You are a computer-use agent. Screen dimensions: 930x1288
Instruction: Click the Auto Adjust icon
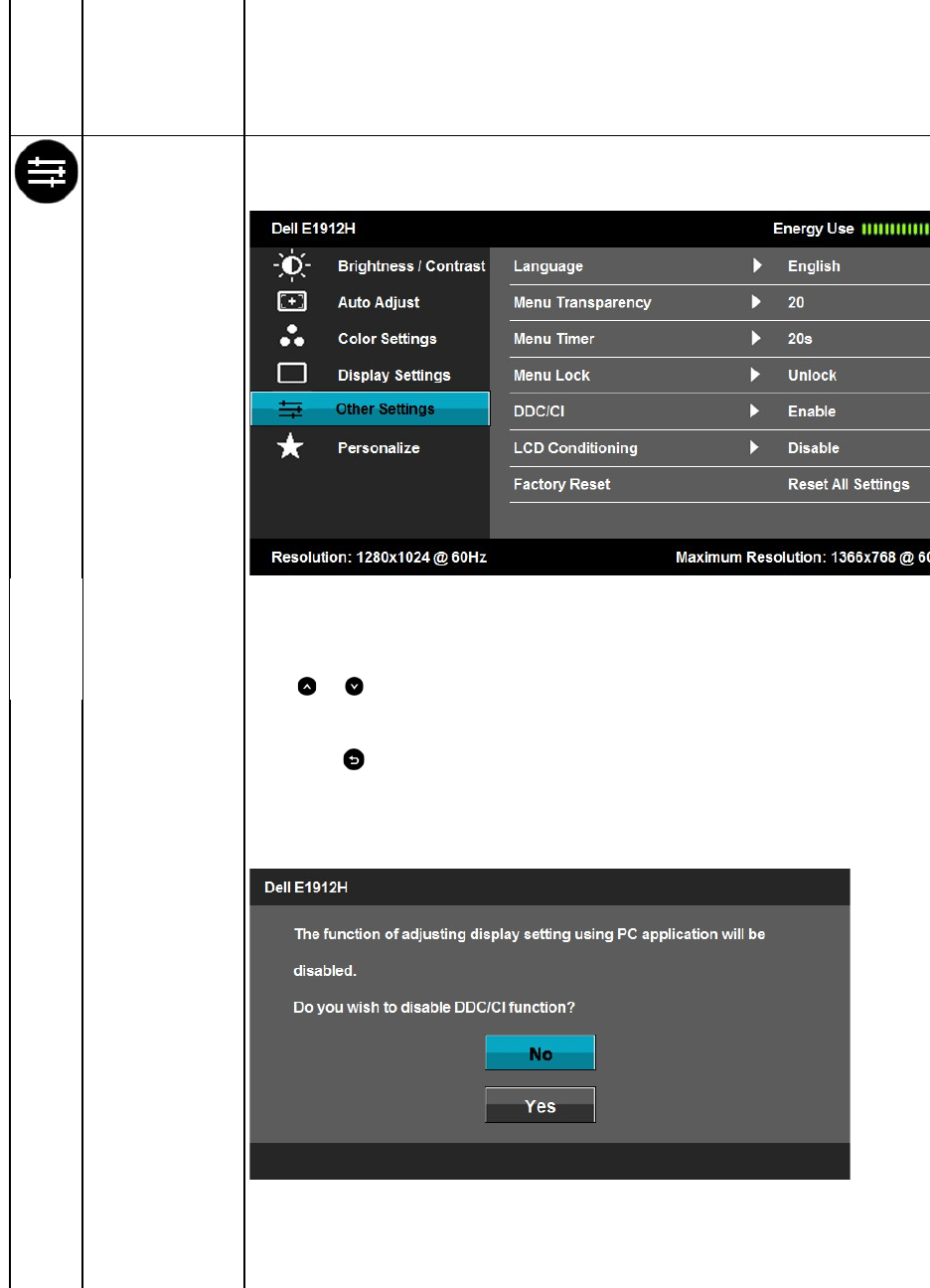(x=292, y=302)
